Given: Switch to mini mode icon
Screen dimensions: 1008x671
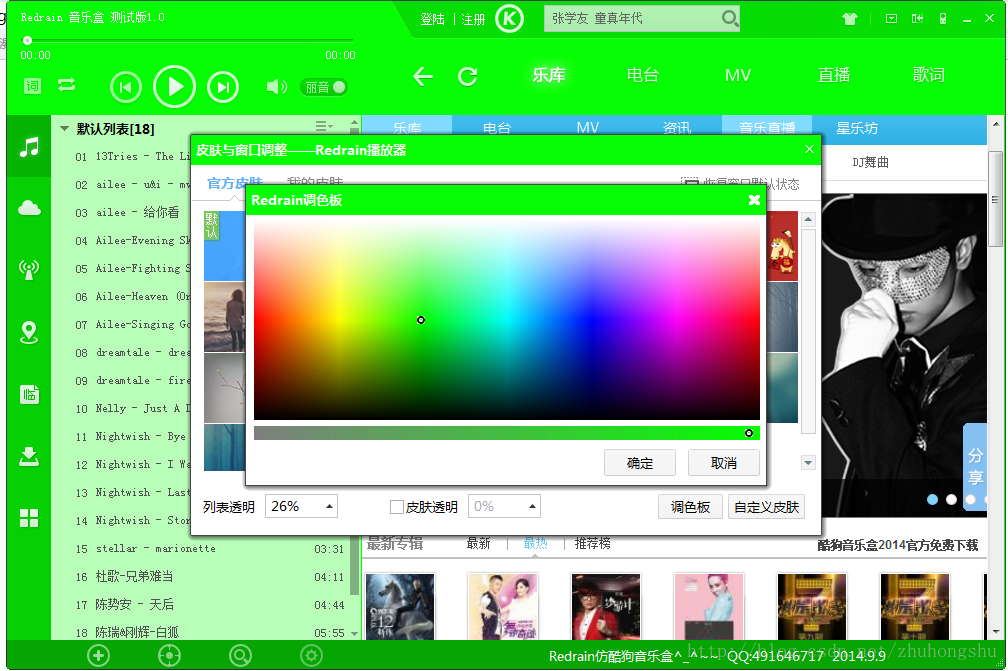Looking at the screenshot, I should 917,19.
